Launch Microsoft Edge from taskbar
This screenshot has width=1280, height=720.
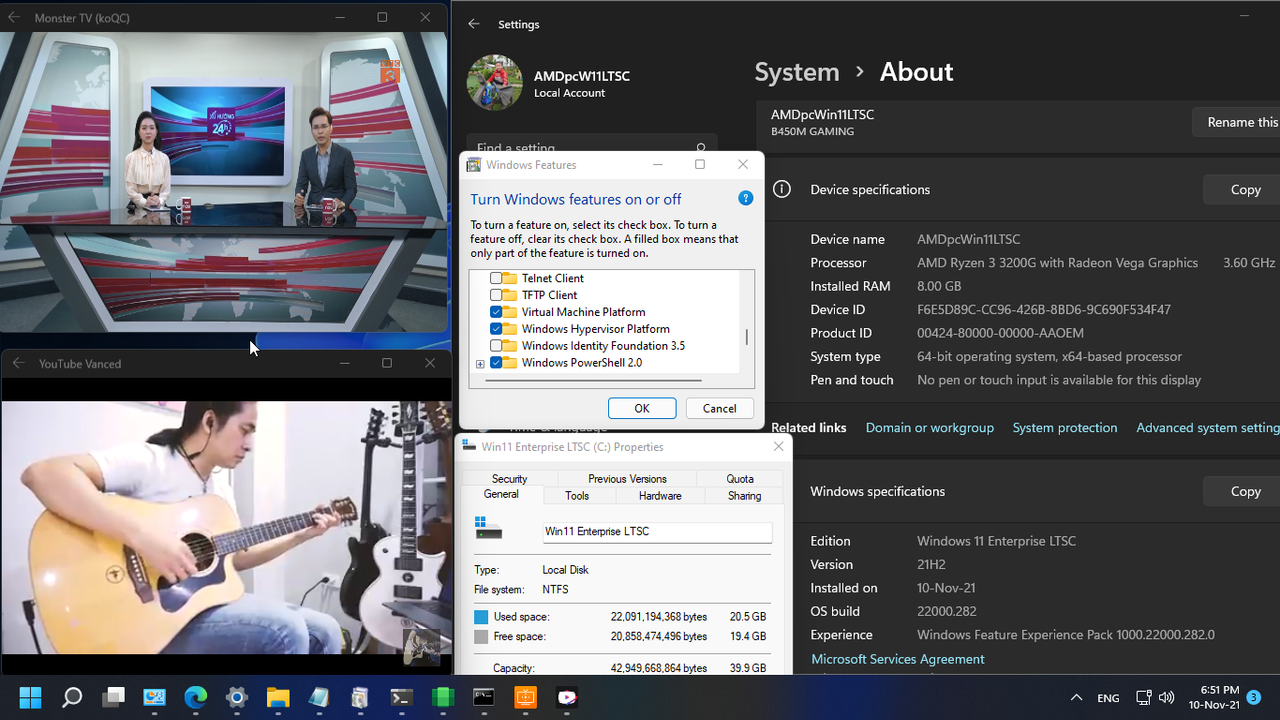pyautogui.click(x=195, y=697)
